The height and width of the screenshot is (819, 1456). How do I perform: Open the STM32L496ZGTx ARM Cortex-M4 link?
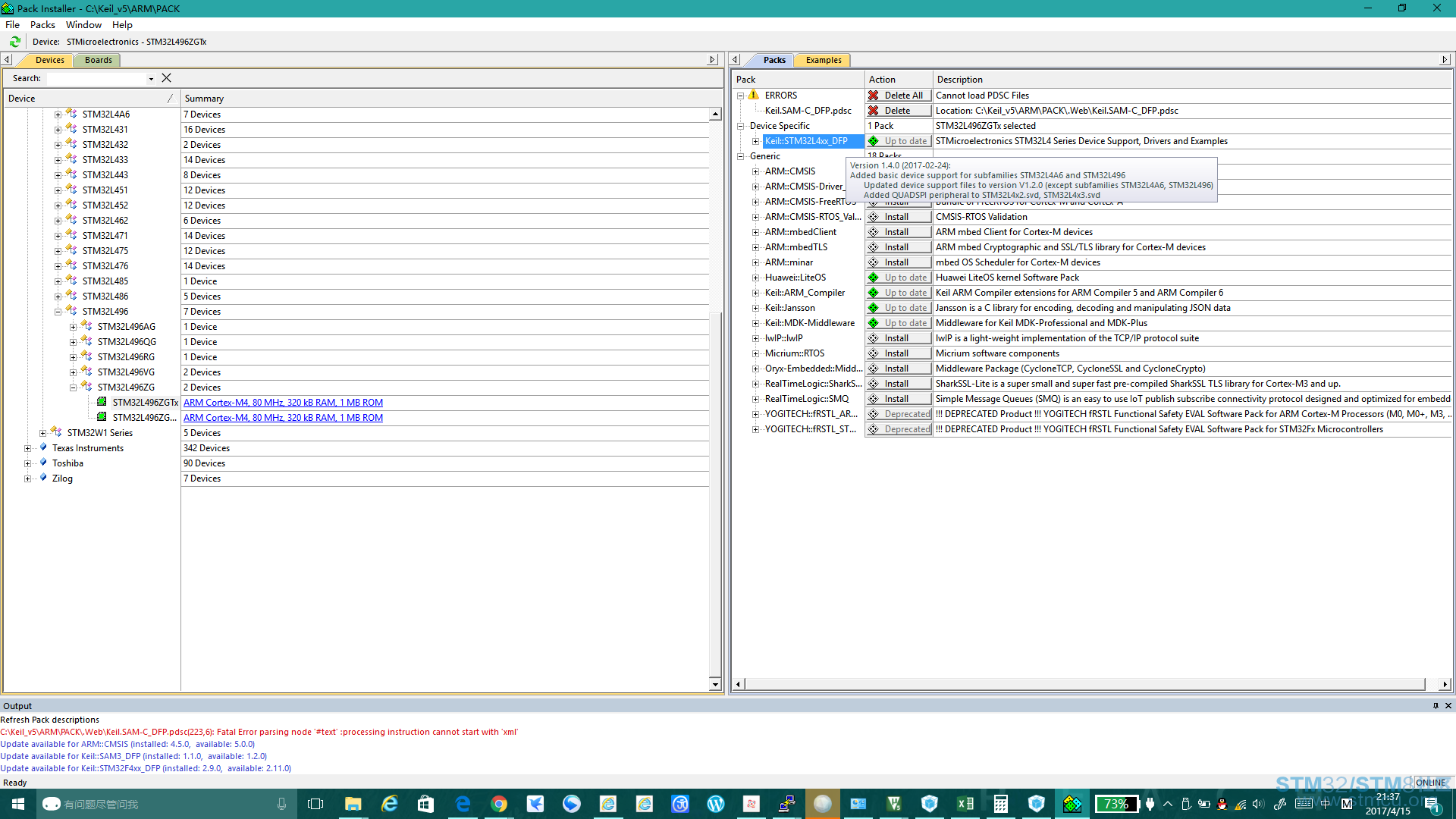[283, 403]
